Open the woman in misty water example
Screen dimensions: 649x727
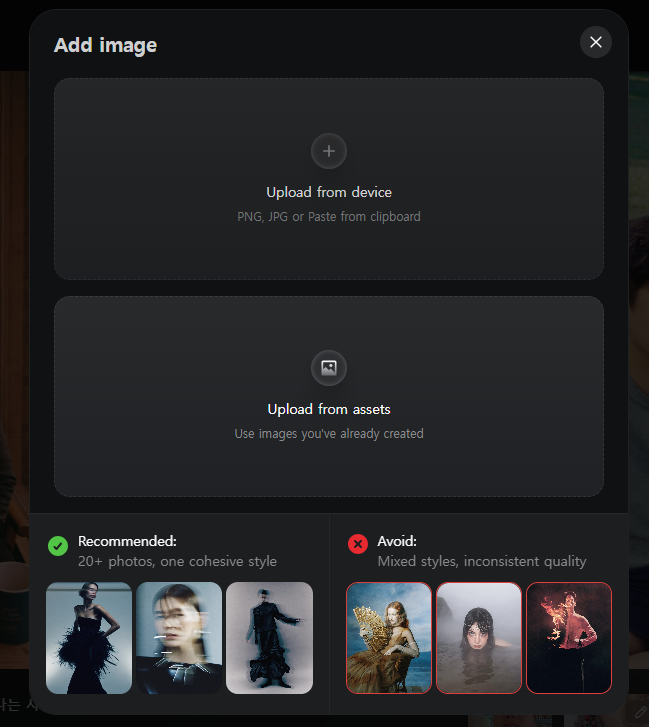pyautogui.click(x=479, y=638)
